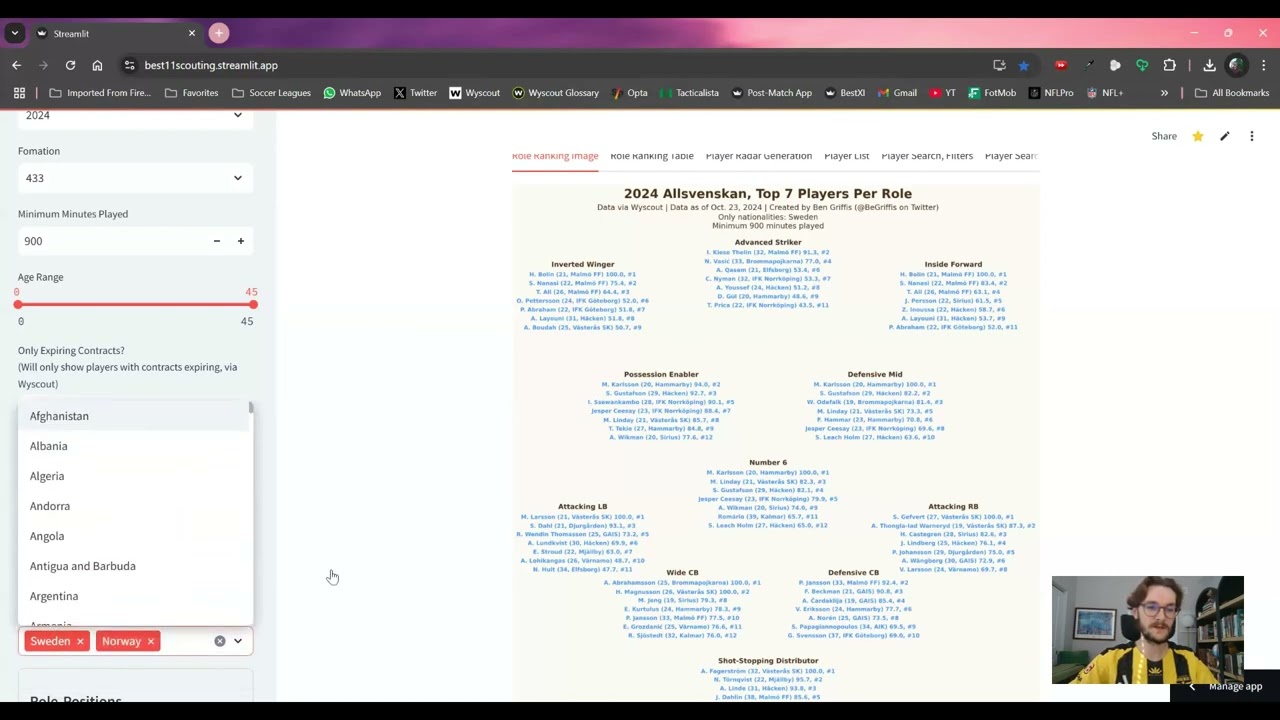
Task: Collapse the nationality dropdown arrow
Action: [238, 641]
